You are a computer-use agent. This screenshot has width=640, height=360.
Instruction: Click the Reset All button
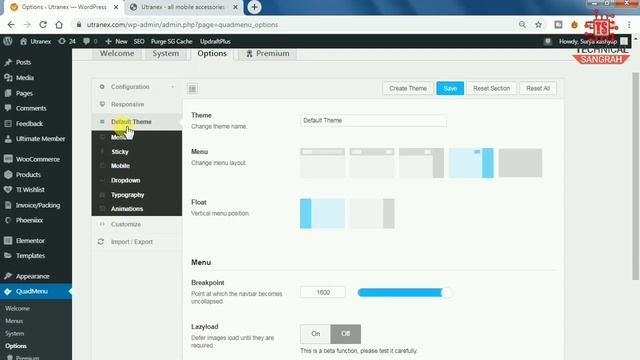(538, 88)
